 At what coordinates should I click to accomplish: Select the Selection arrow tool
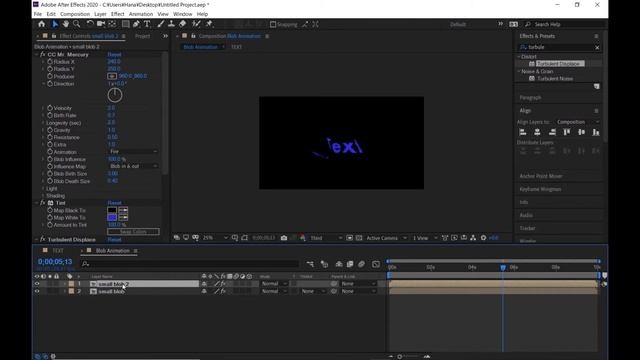click(55, 24)
